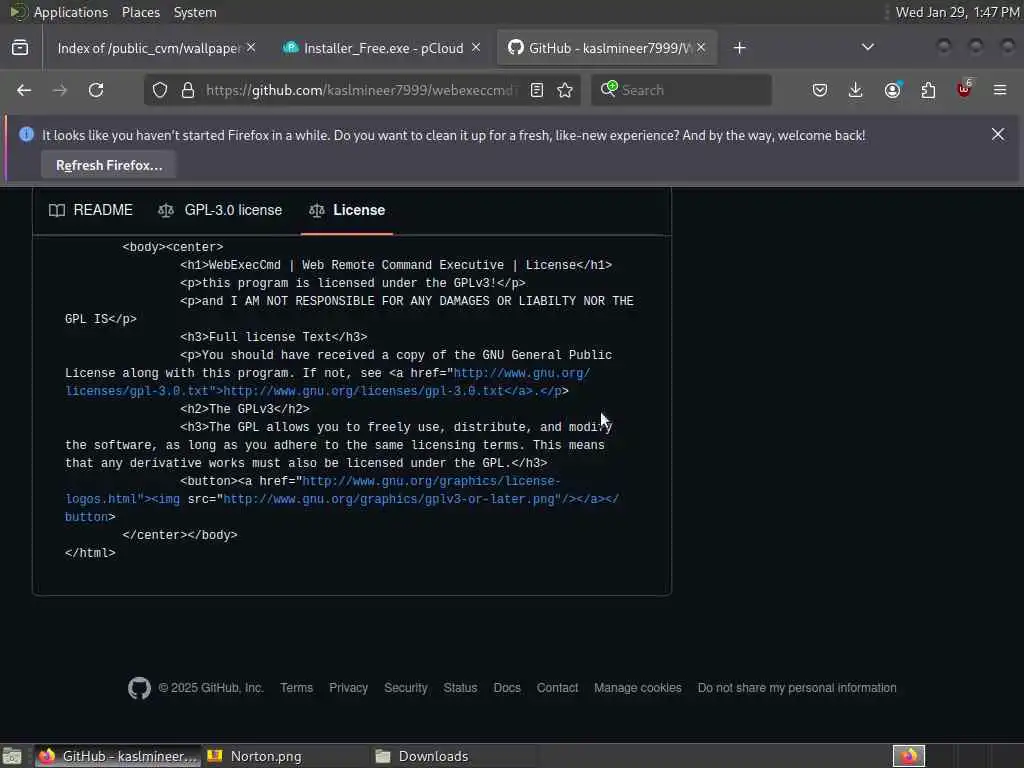
Task: Select the License tab
Action: coord(347,210)
